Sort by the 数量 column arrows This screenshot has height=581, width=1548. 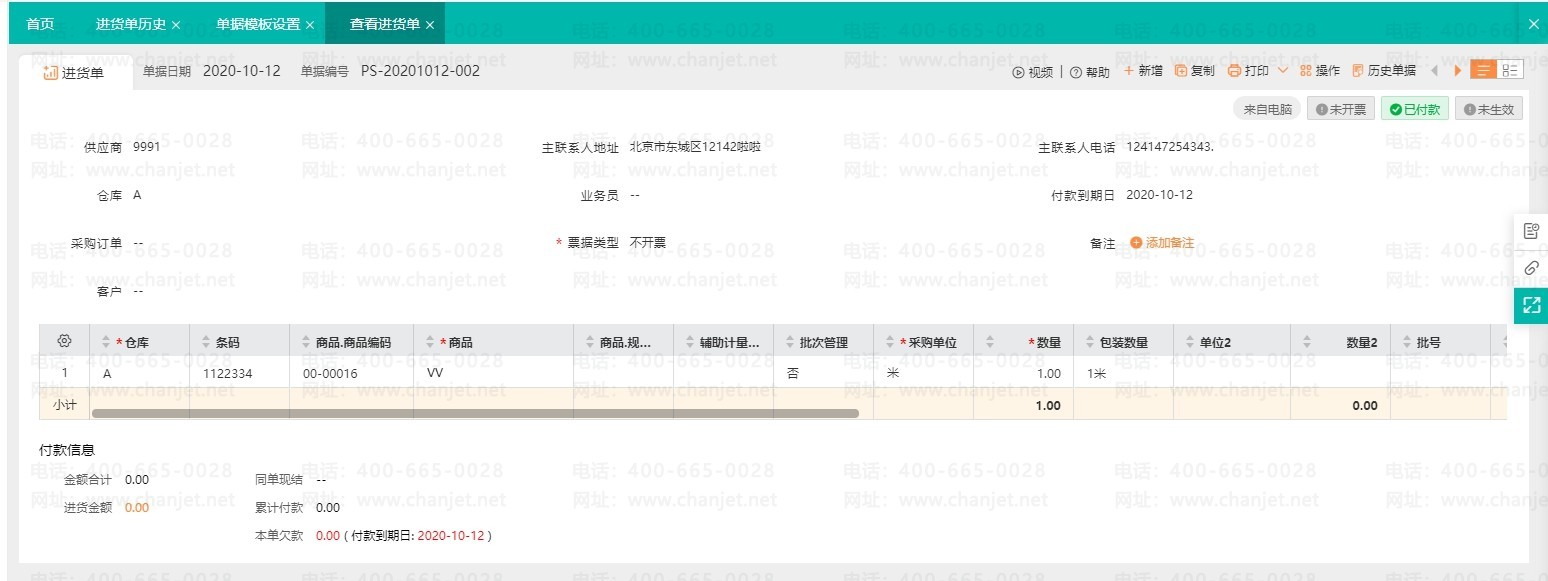989,343
